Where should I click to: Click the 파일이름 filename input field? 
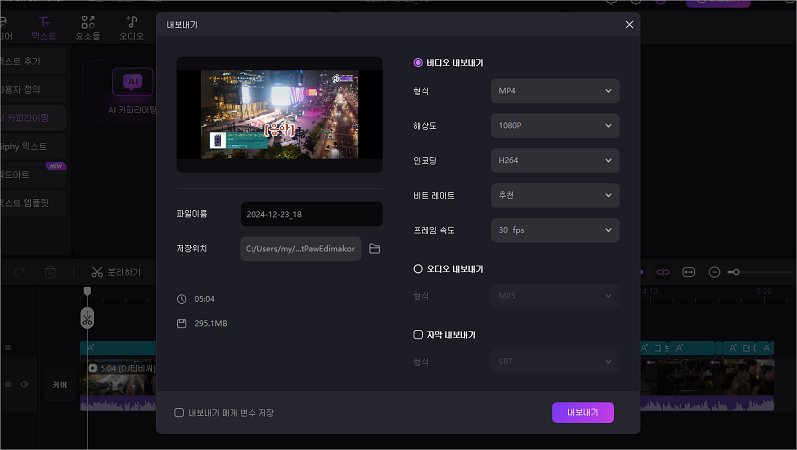click(311, 214)
